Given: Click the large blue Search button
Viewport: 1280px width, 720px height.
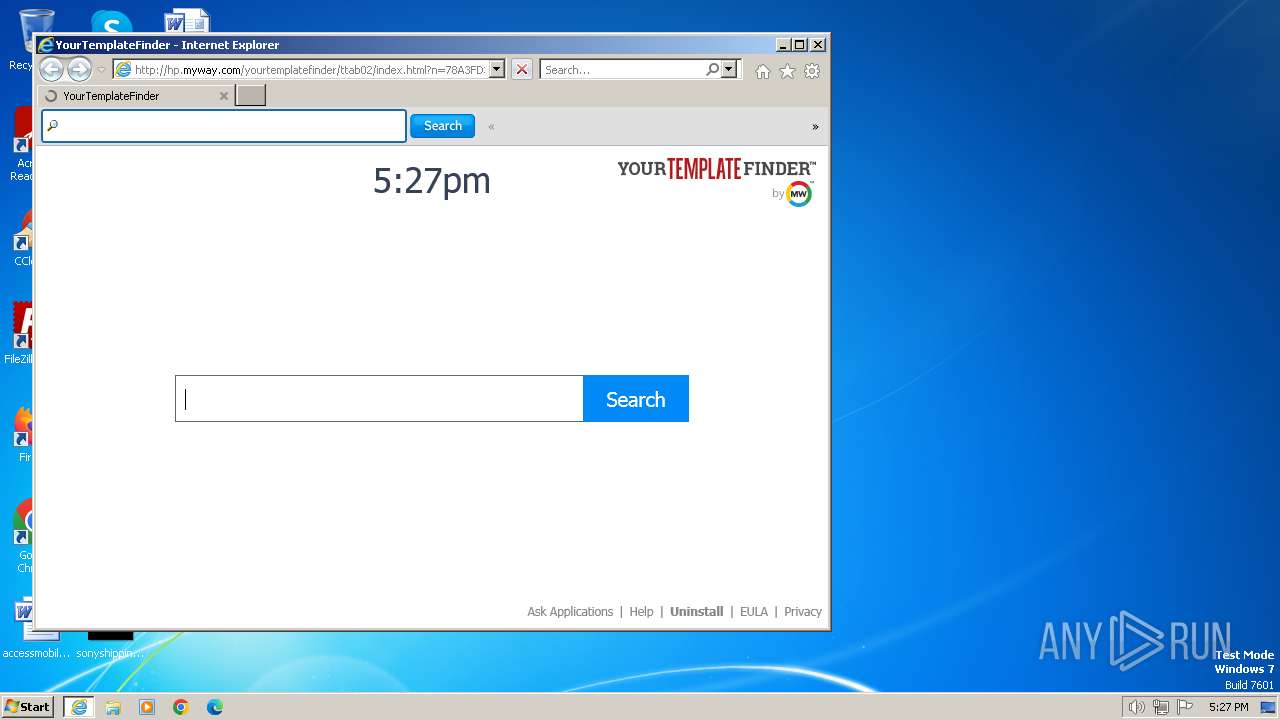Looking at the screenshot, I should (x=636, y=399).
